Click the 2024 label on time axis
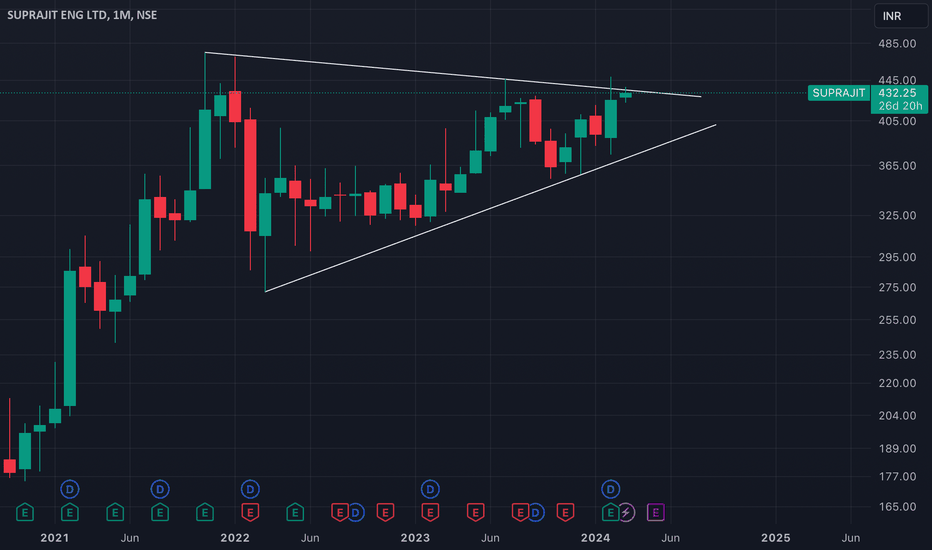 [596, 538]
